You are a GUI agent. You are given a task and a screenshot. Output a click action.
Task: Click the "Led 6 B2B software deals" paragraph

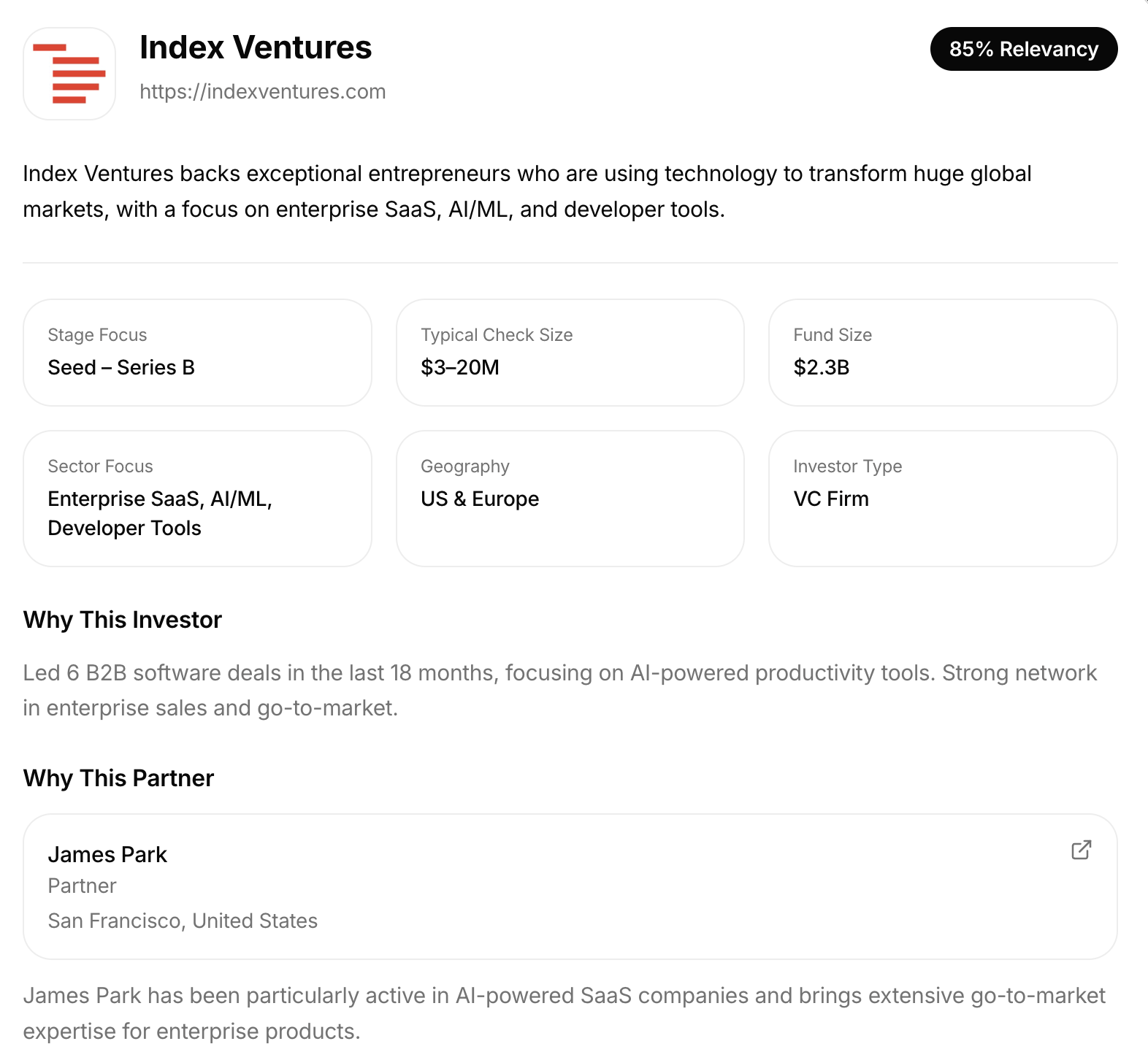tap(559, 691)
